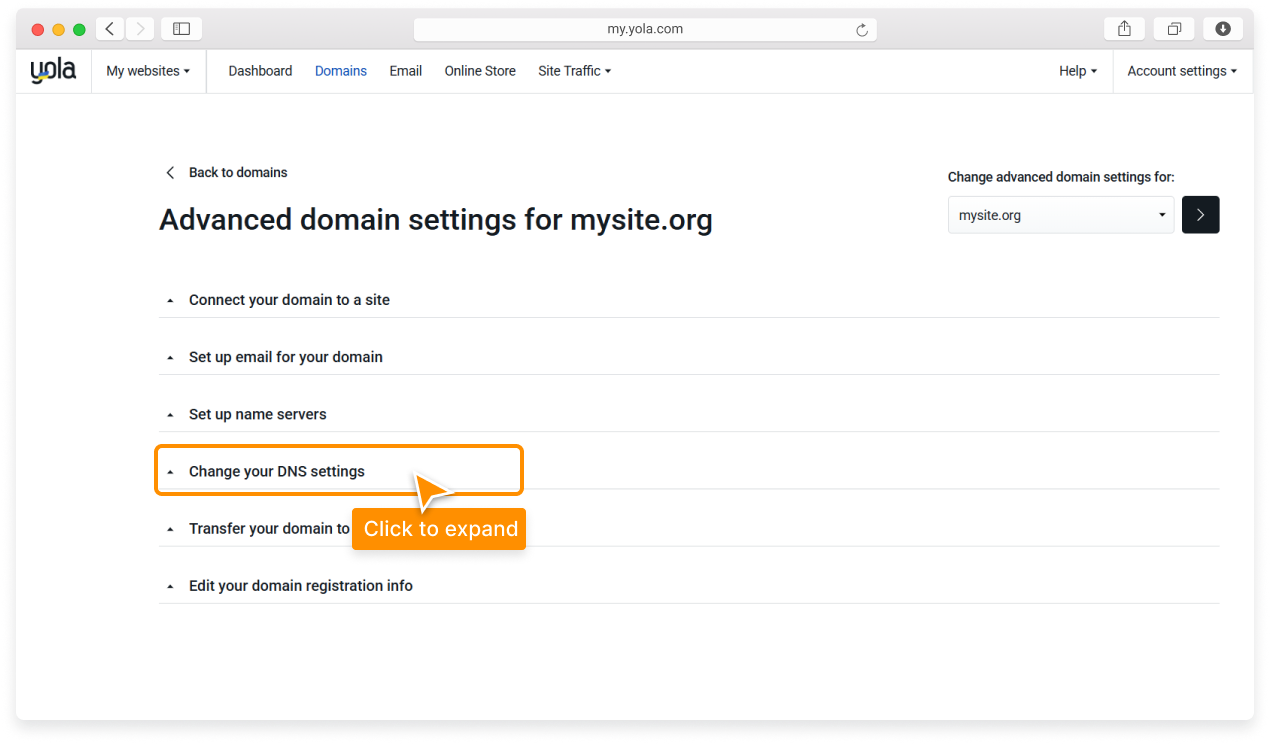
Task: Reload the page using refresh icon
Action: (x=861, y=29)
